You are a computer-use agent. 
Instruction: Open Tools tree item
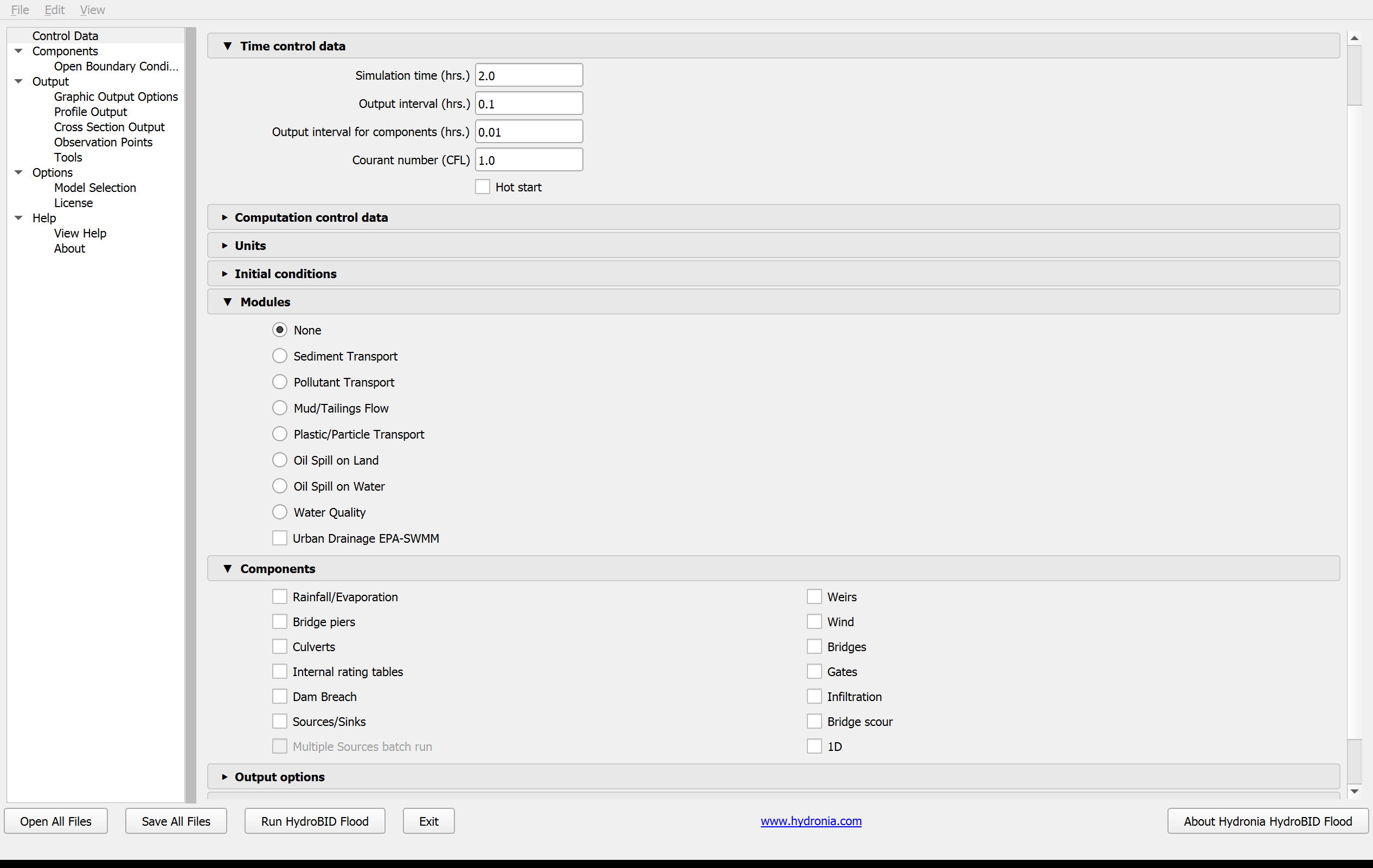68,157
